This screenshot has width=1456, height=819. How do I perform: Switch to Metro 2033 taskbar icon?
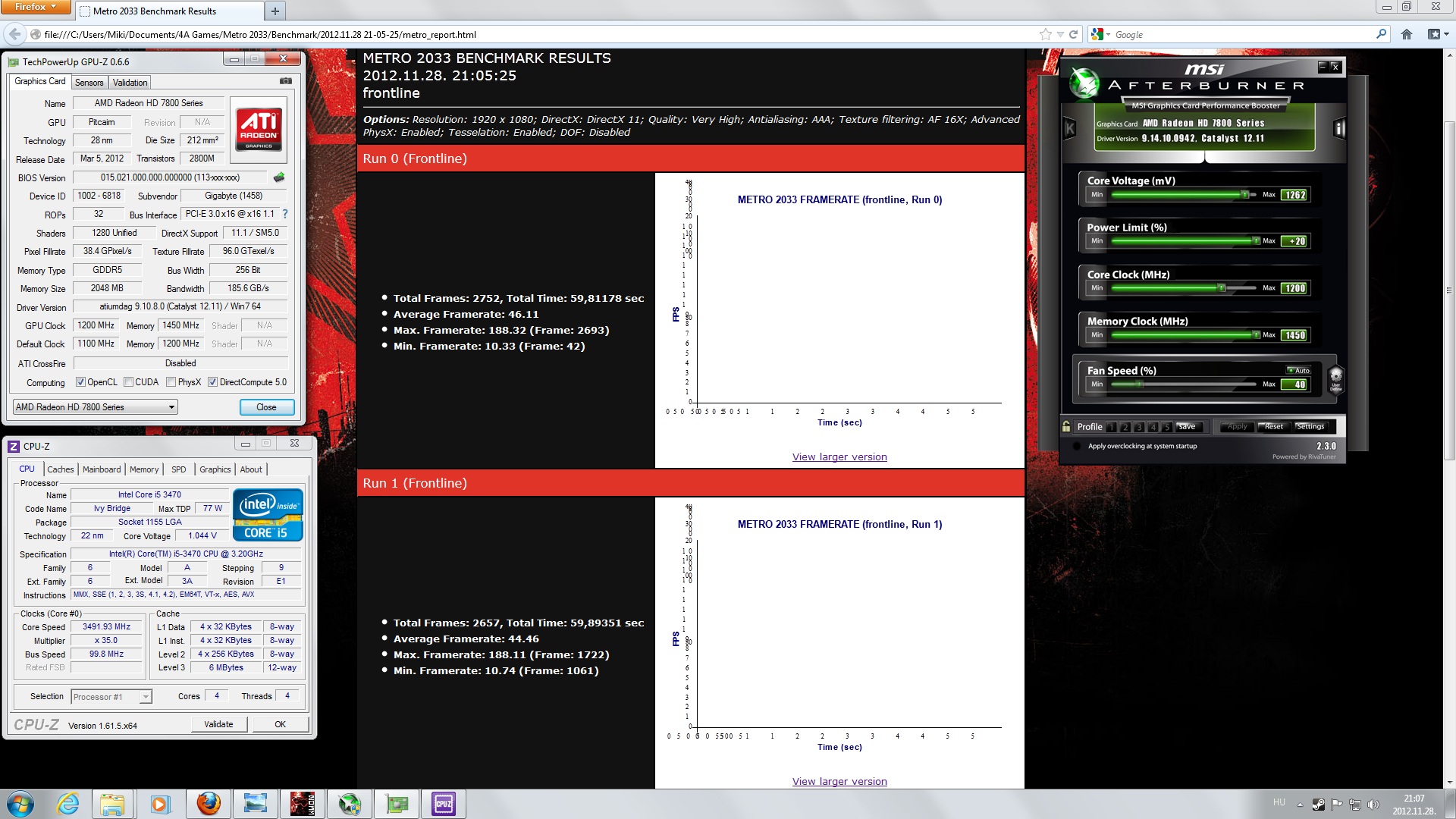(x=303, y=804)
